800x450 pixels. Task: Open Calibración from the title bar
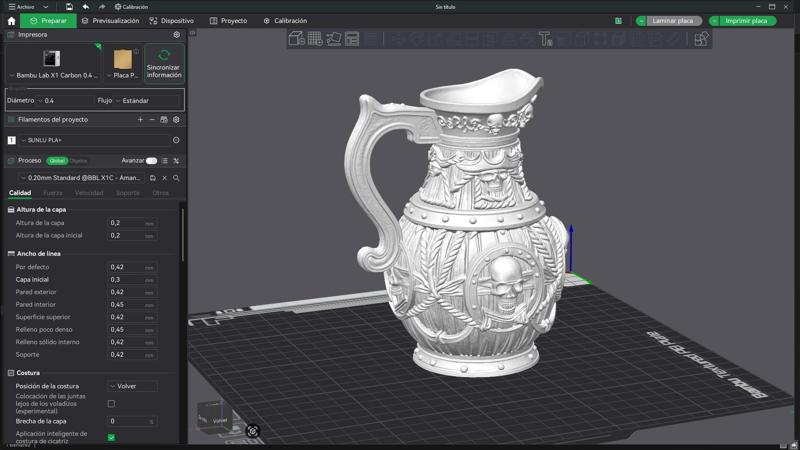[132, 7]
